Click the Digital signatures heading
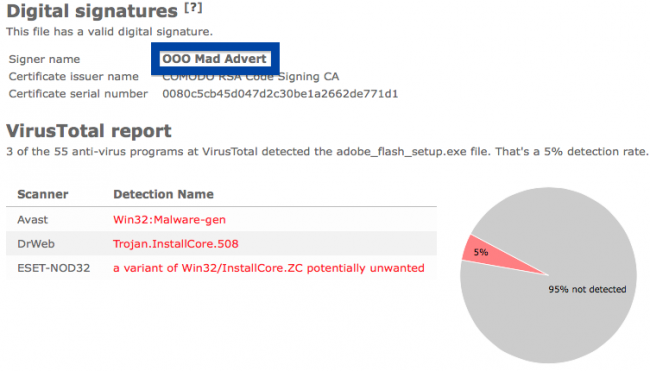The width and height of the screenshot is (650, 371). pos(92,11)
